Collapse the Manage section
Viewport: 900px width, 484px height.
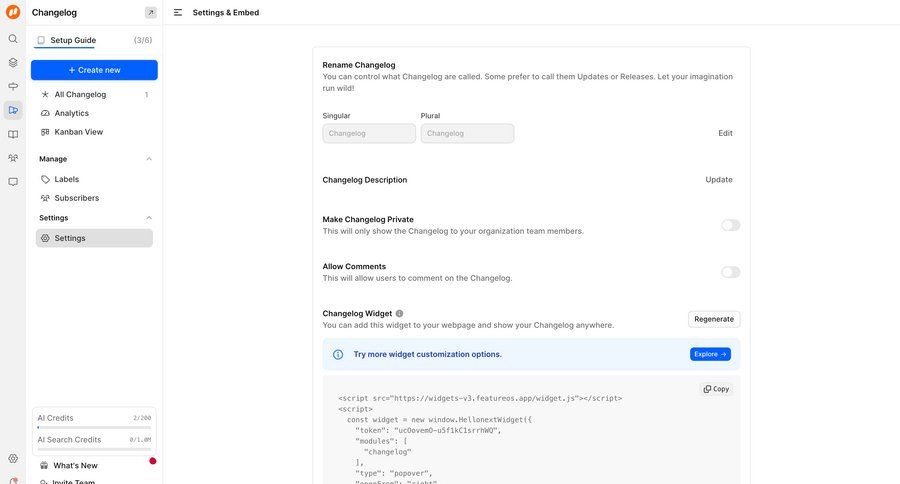(x=149, y=159)
